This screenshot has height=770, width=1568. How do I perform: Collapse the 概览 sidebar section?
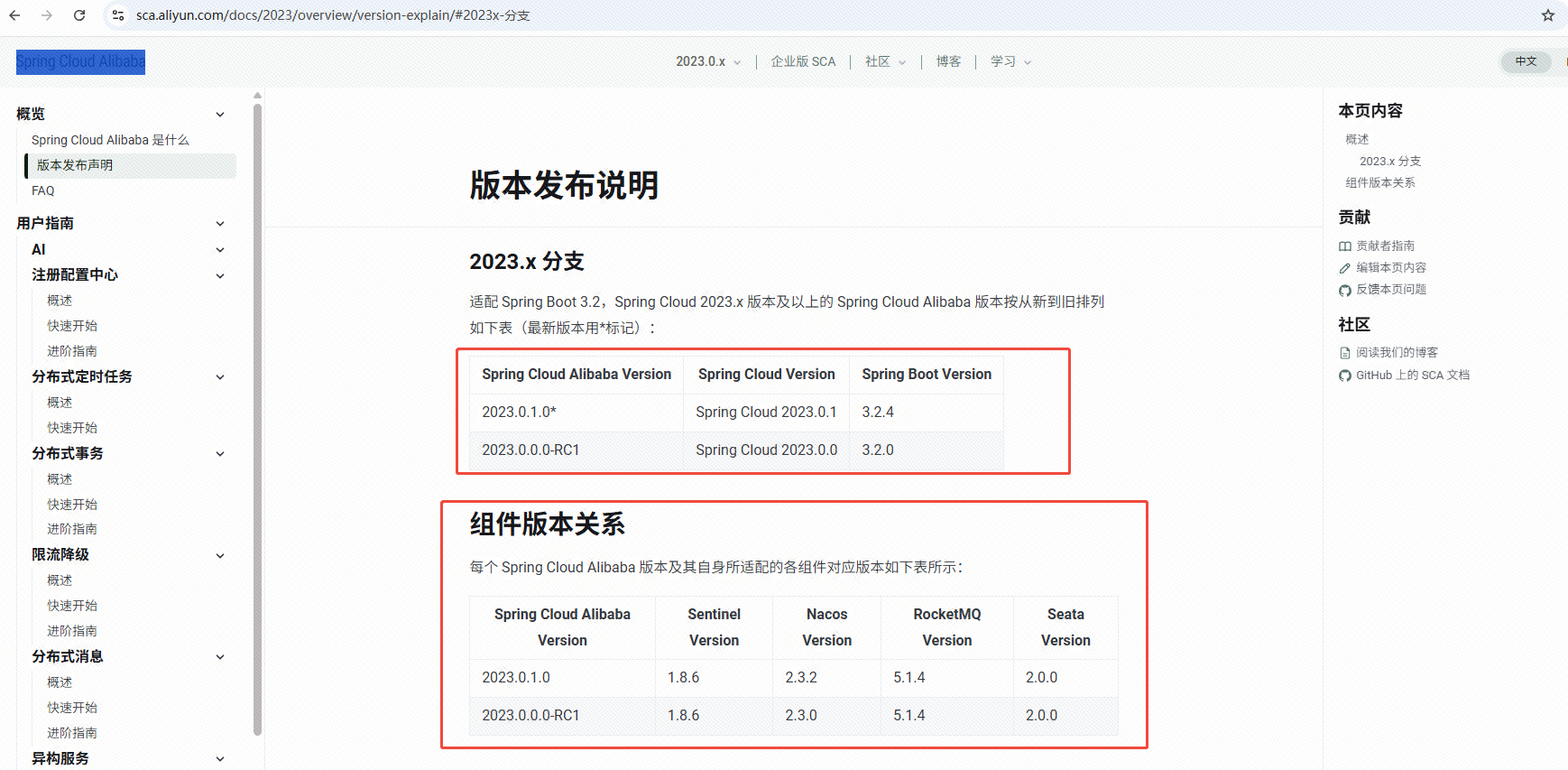(x=220, y=114)
